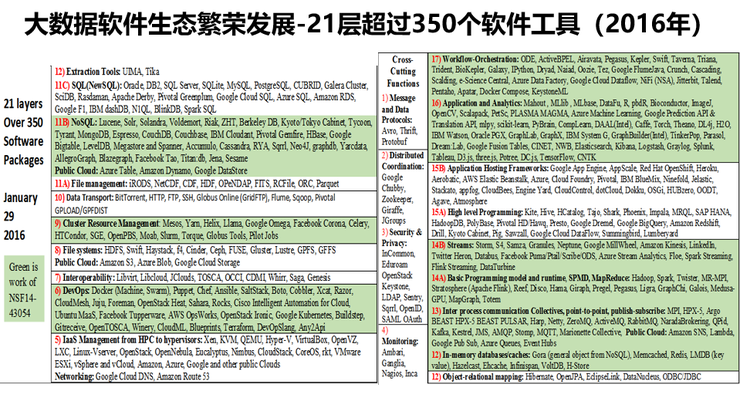Image resolution: width=740 pixels, height=408 pixels.
Task: Select the '11B) NoSQL' heading
Action: 76,122
